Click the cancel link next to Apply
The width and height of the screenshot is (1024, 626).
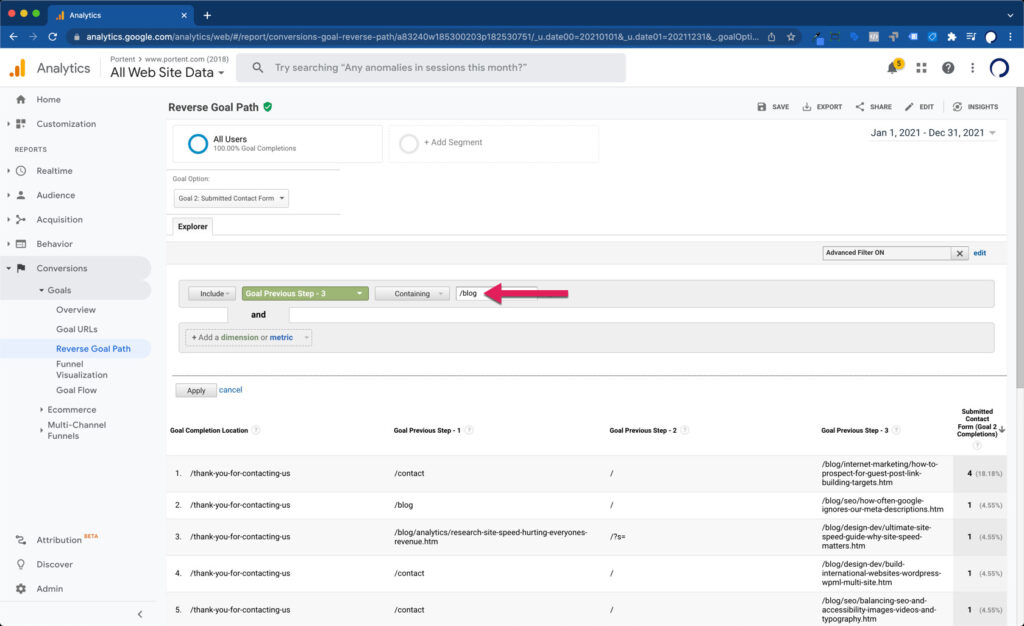coord(231,390)
